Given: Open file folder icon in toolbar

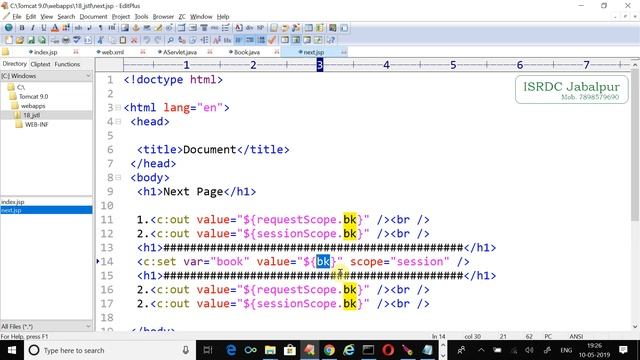Looking at the screenshot, I should point(20,40).
